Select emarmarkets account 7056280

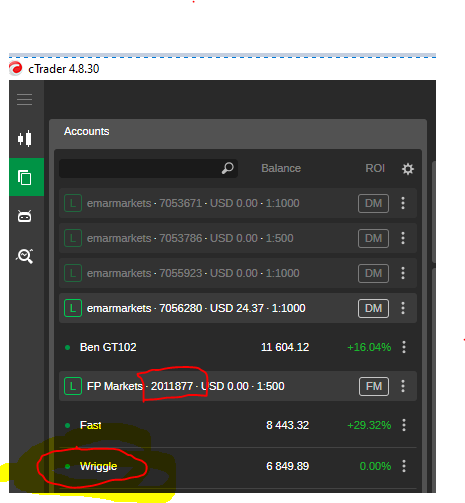(238, 308)
